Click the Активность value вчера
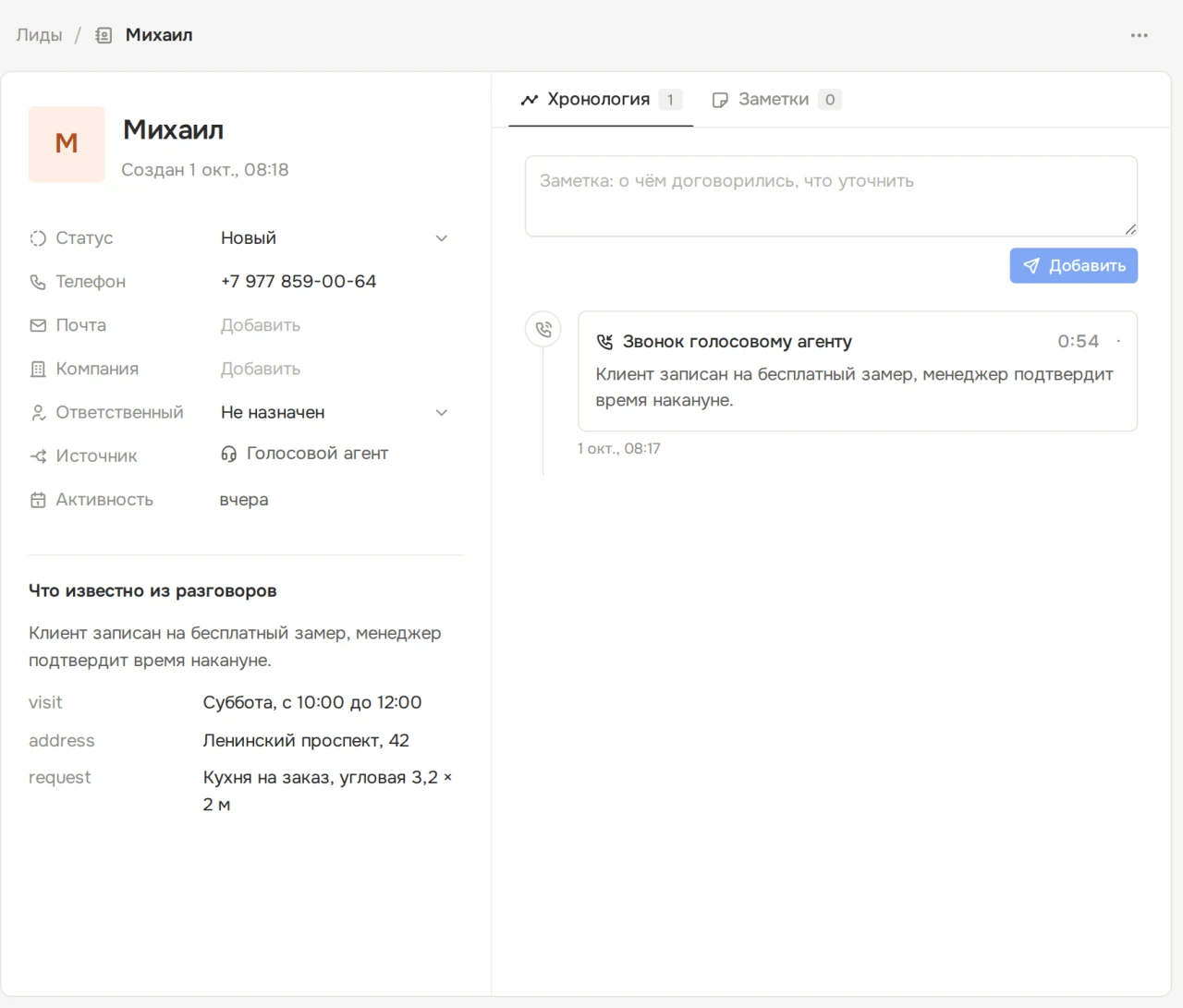 [244, 500]
